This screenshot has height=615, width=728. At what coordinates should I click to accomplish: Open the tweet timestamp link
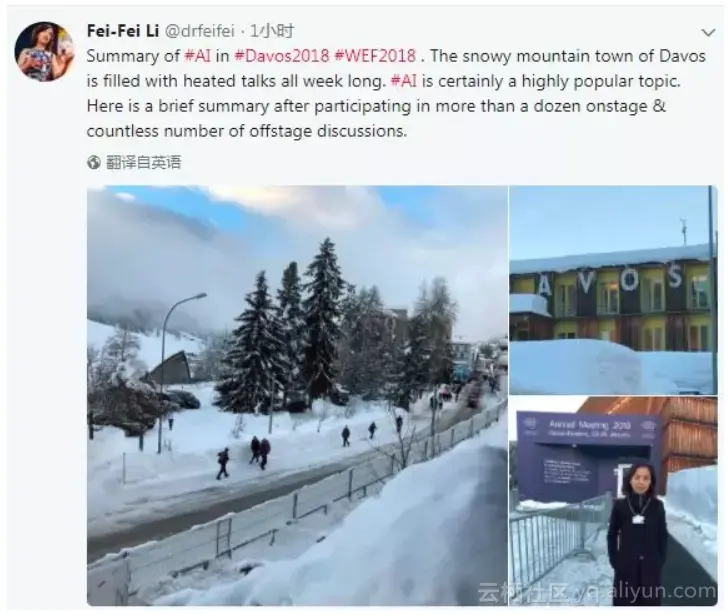pos(272,31)
